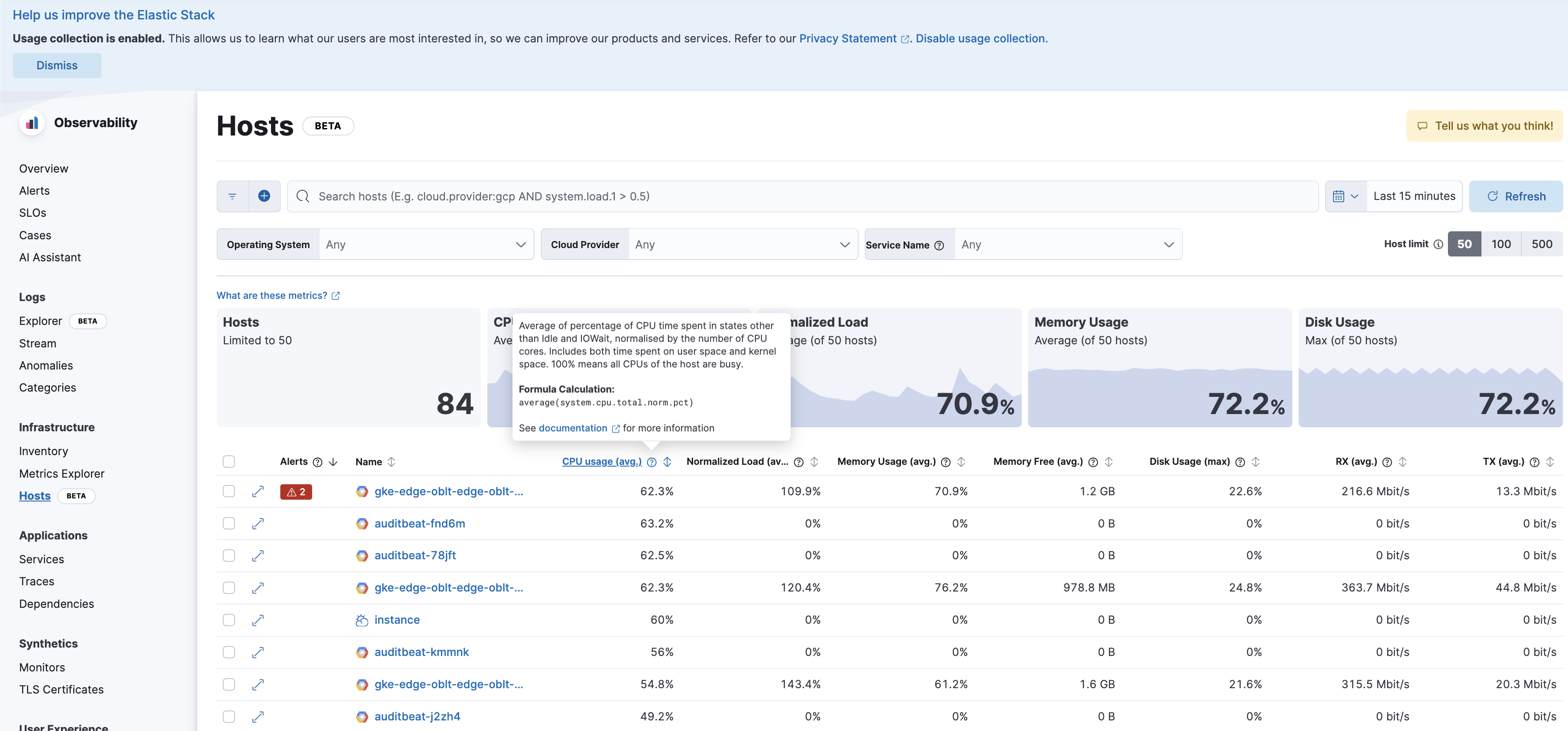Click the Observability logo icon
Image resolution: width=1568 pixels, height=731 pixels.
pyautogui.click(x=32, y=123)
